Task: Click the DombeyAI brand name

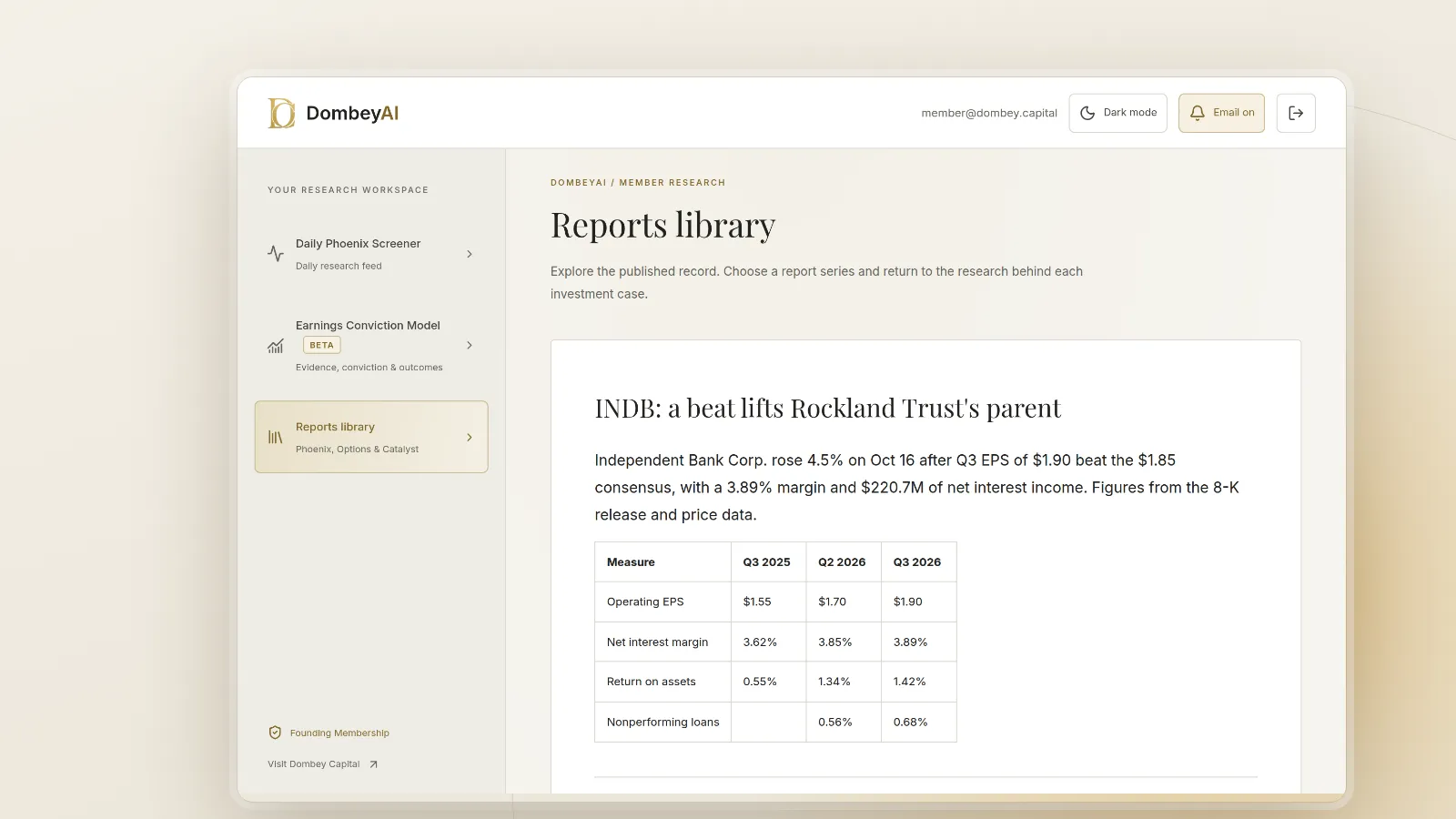Action: [352, 113]
